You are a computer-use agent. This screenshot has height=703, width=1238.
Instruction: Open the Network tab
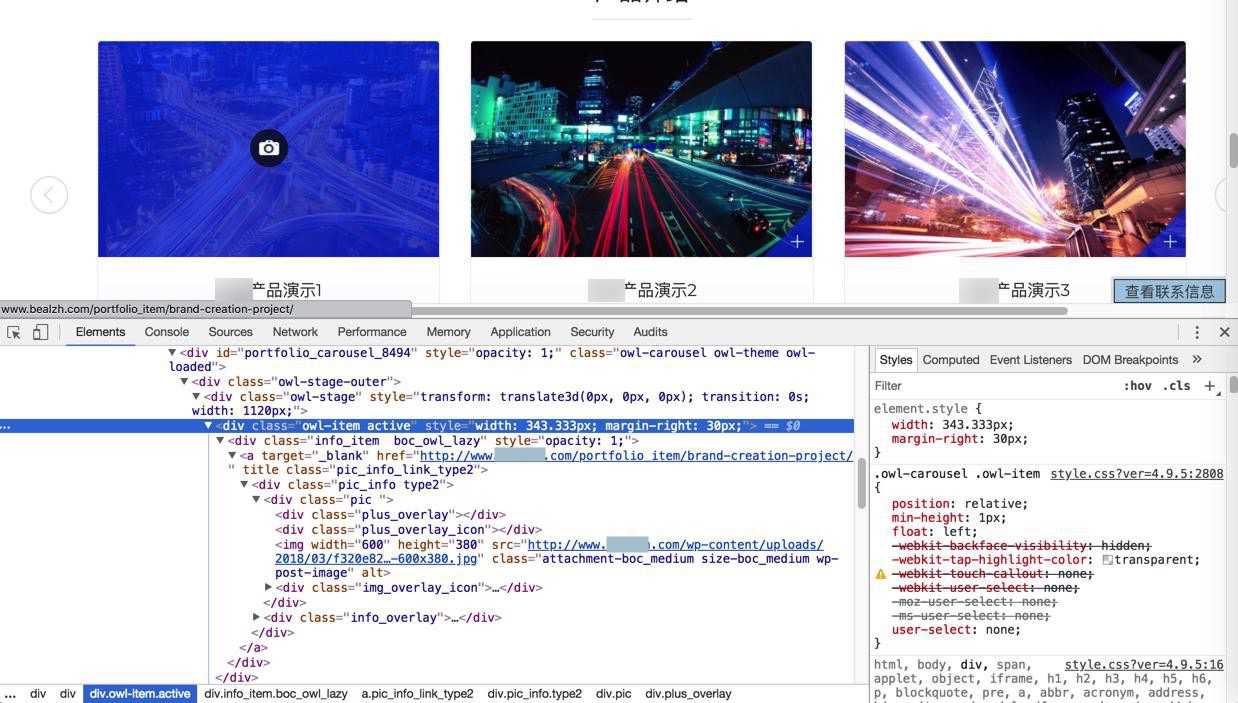coord(295,332)
